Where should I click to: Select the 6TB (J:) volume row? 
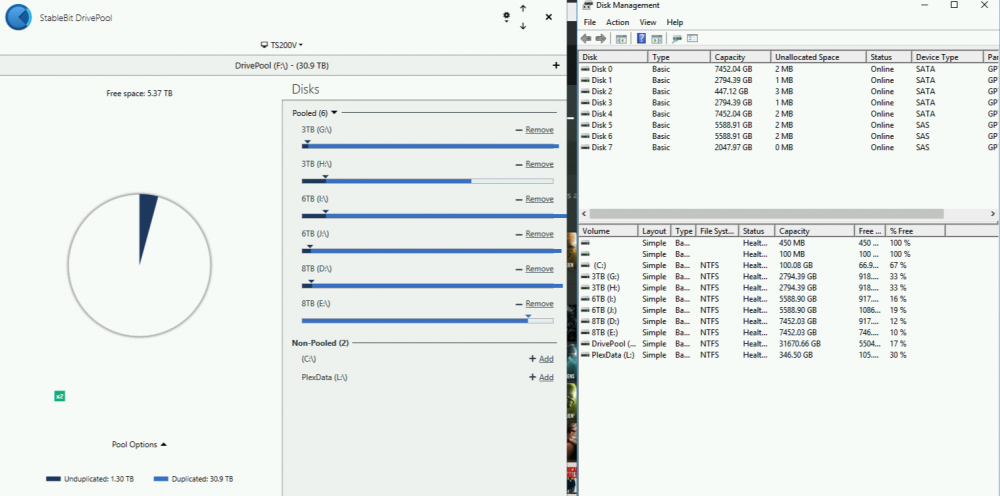click(762, 310)
